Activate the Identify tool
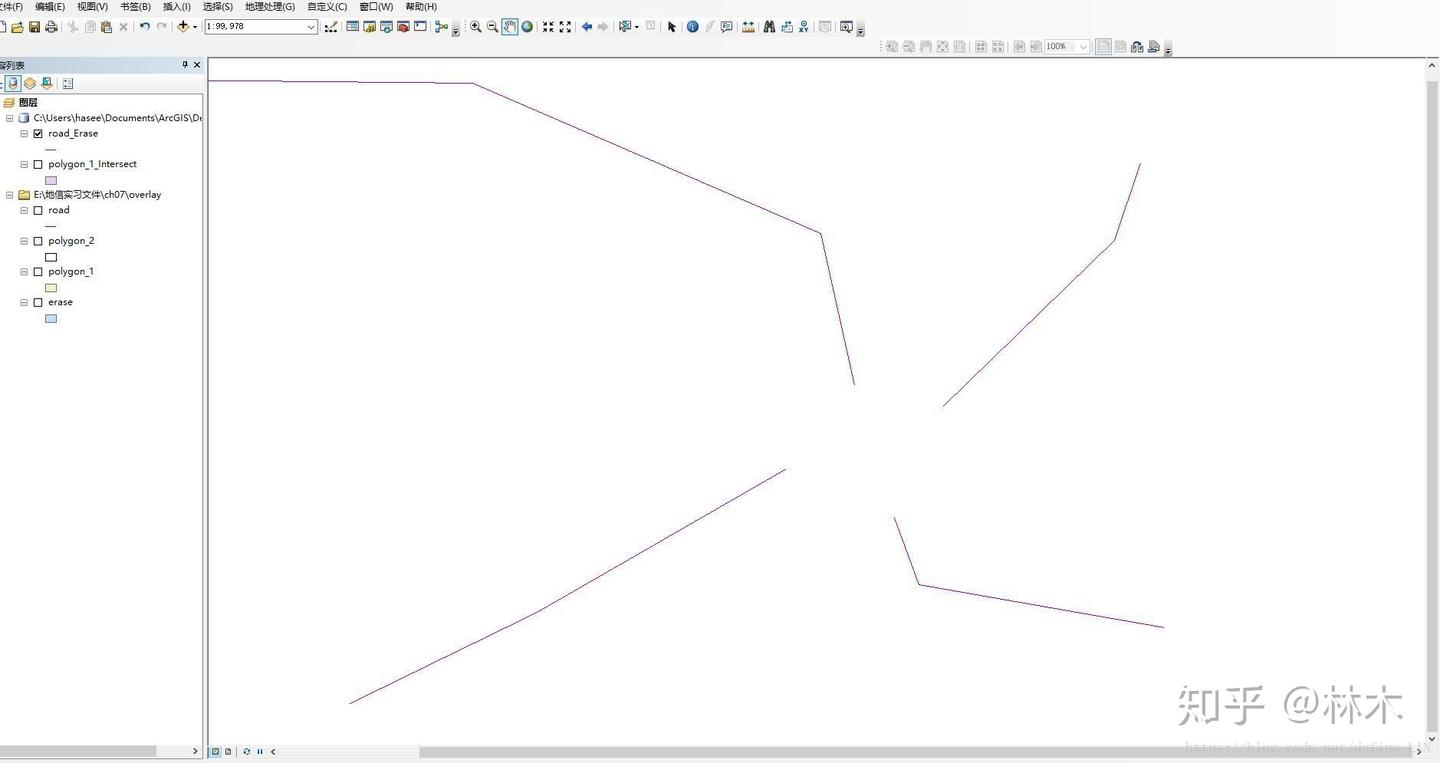Image resolution: width=1440 pixels, height=763 pixels. (692, 27)
